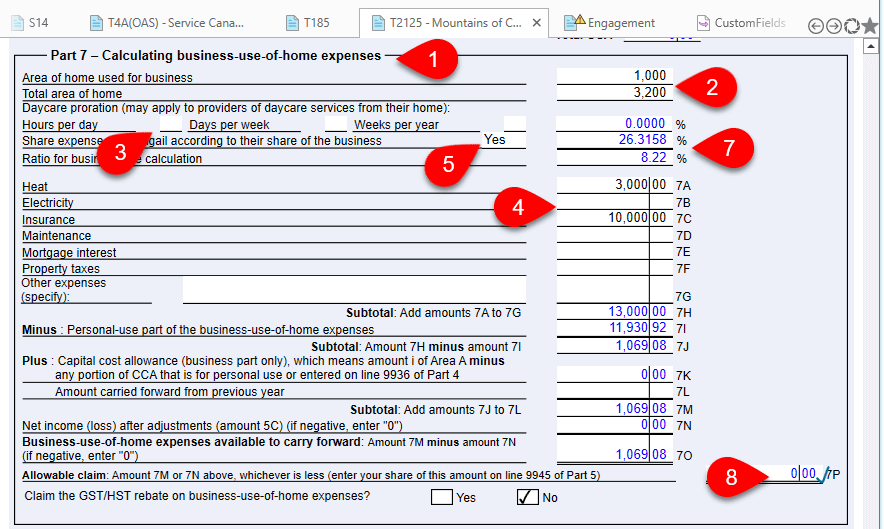Click the Other expenses amount field 7G
Image resolution: width=884 pixels, height=529 pixels.
(x=615, y=289)
